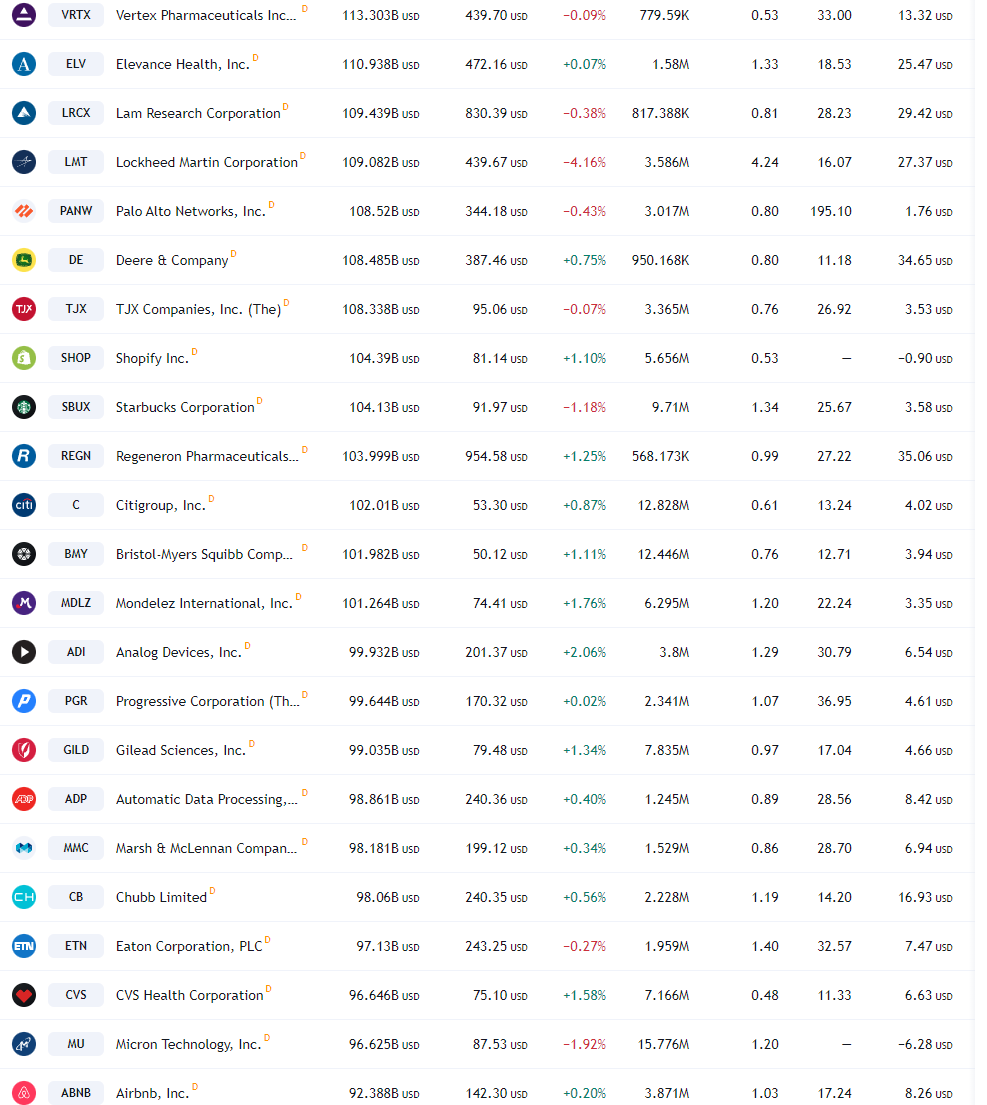This screenshot has width=987, height=1105.
Task: Select the LRCX ticker badge
Action: (x=76, y=113)
